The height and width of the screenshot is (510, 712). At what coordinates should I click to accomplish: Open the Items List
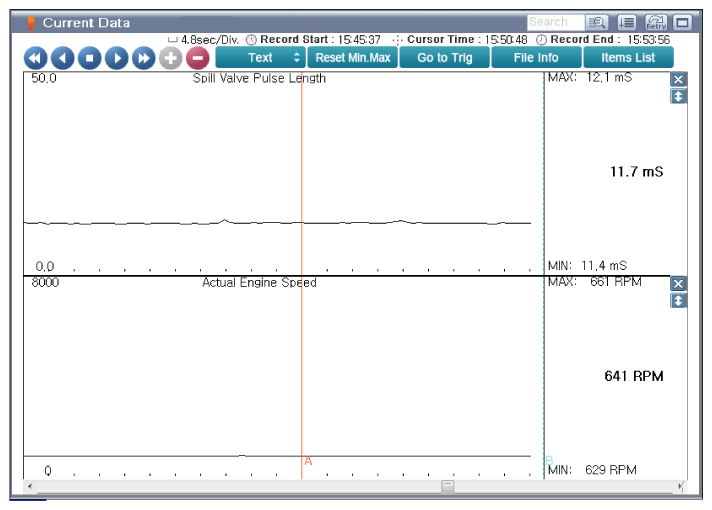click(628, 58)
